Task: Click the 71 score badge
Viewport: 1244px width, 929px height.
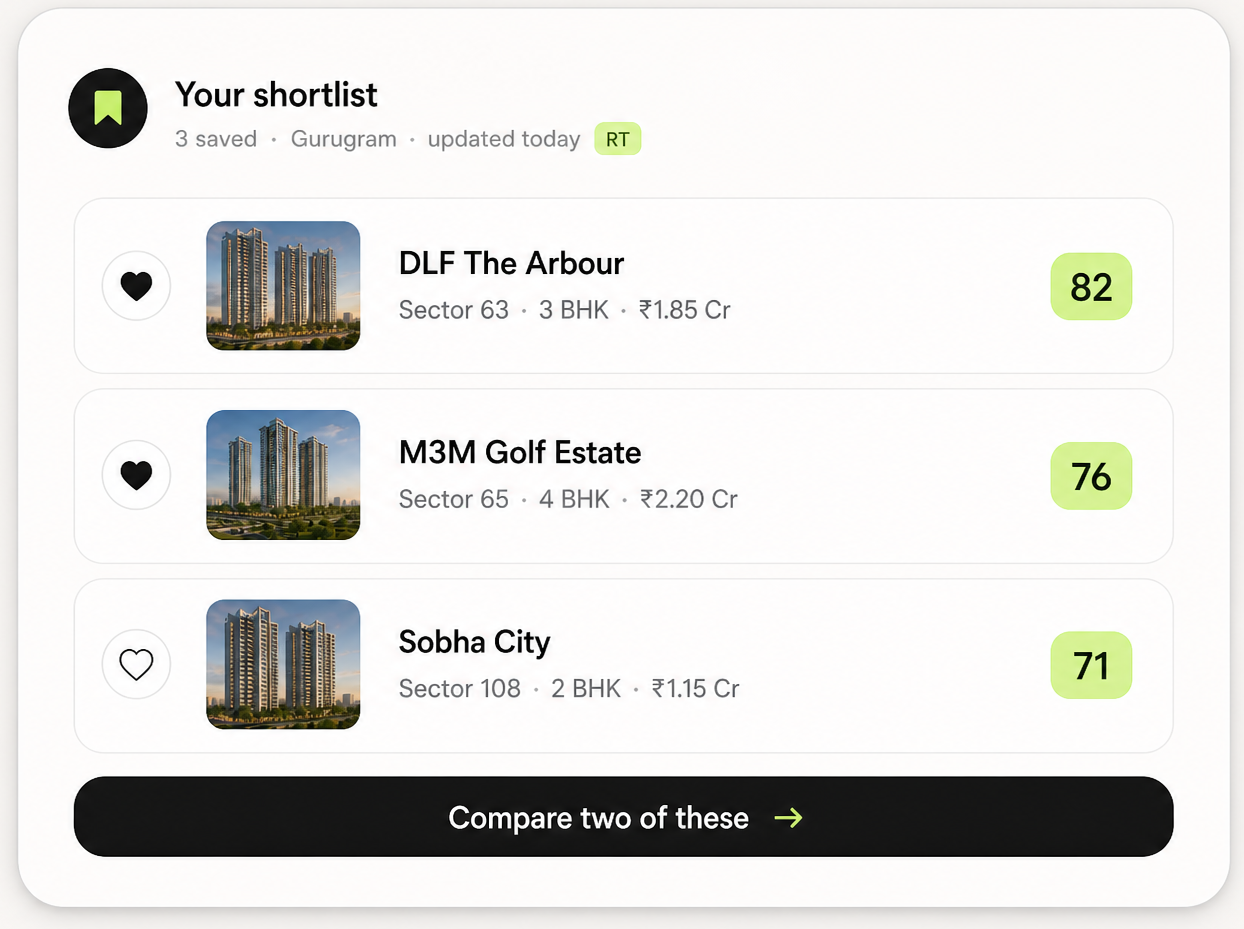Action: (1091, 665)
